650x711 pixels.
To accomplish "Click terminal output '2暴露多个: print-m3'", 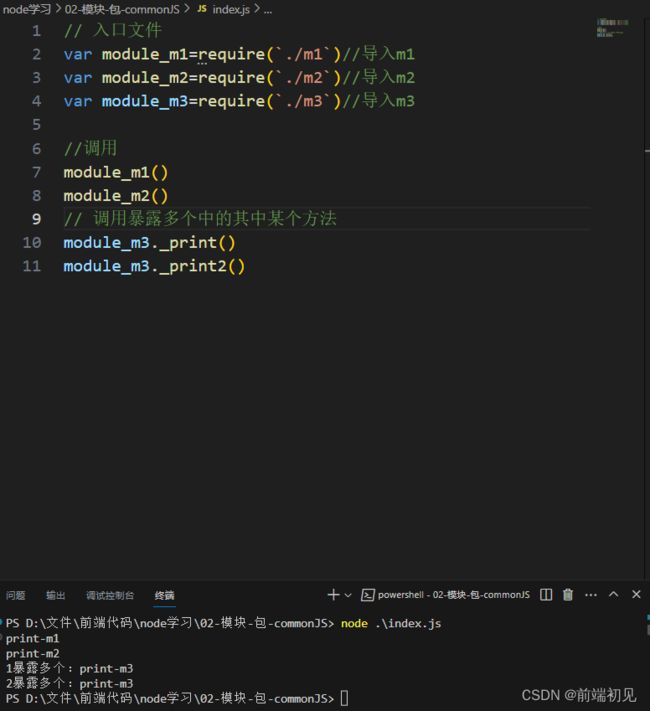I will point(69,683).
